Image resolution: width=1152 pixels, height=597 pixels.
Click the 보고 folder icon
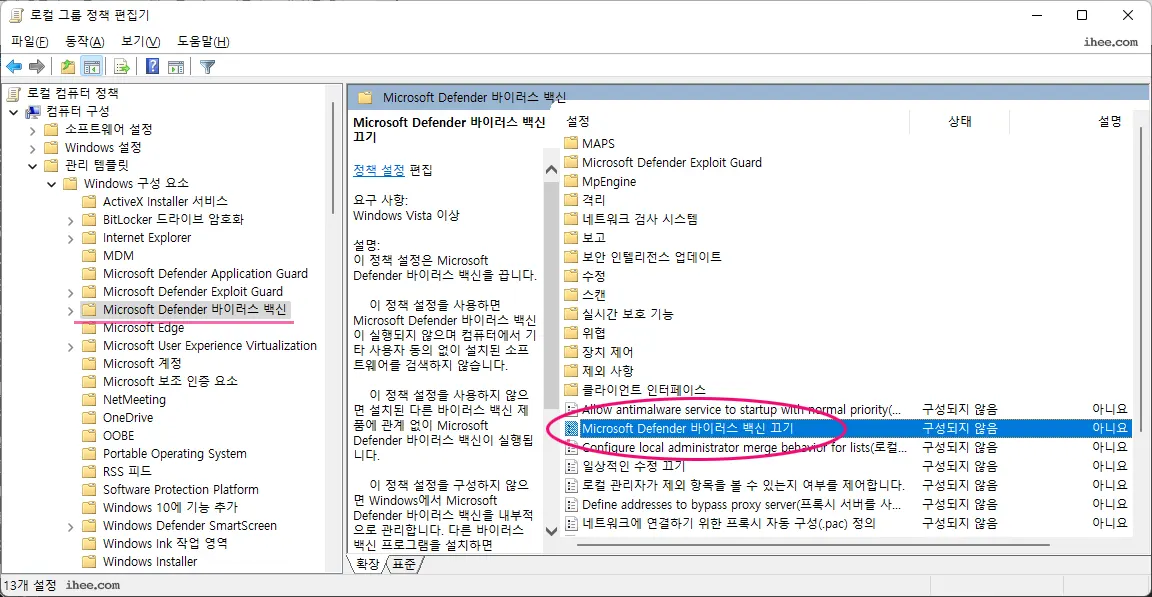click(x=572, y=238)
